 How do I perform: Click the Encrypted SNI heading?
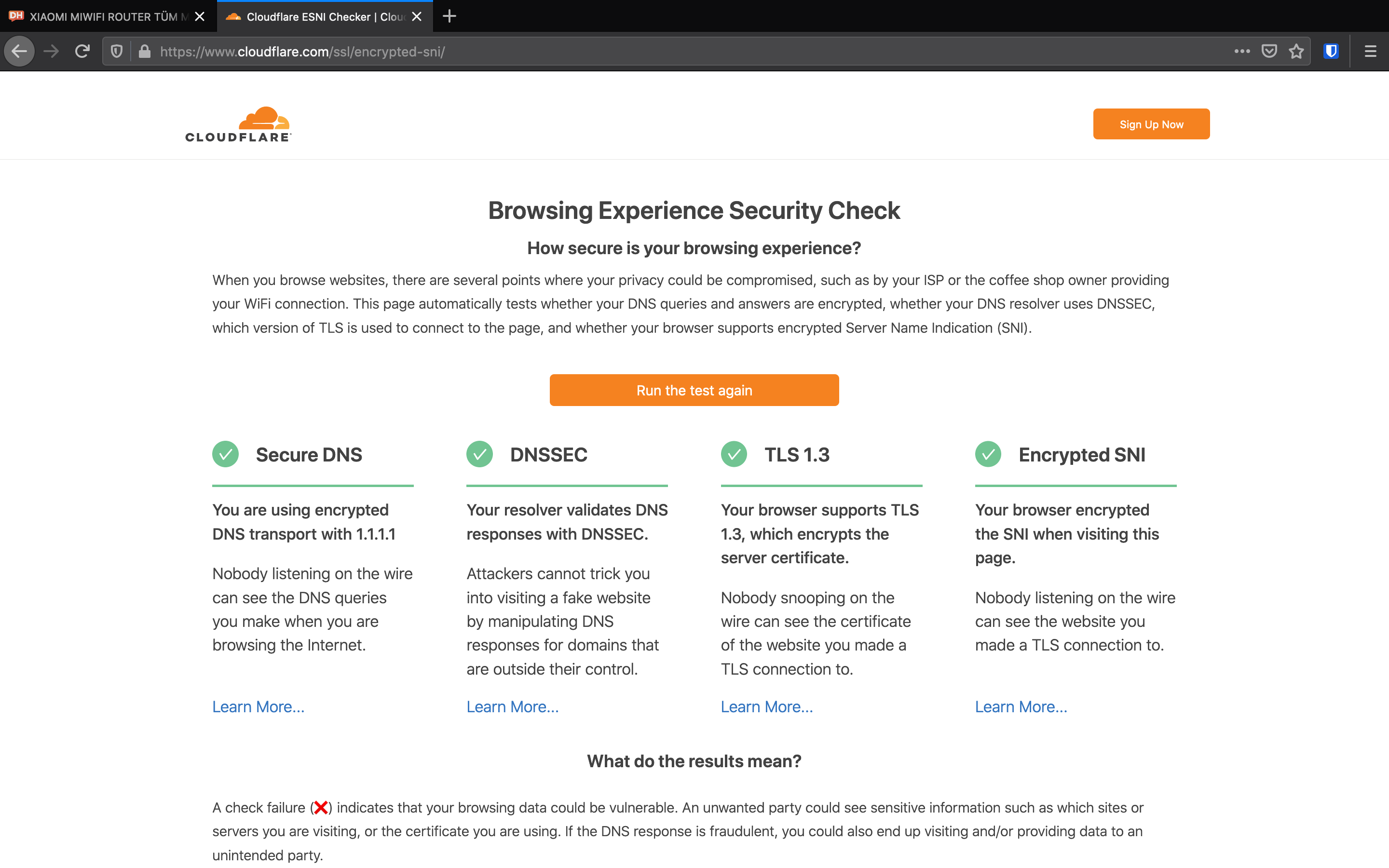[x=1082, y=455]
